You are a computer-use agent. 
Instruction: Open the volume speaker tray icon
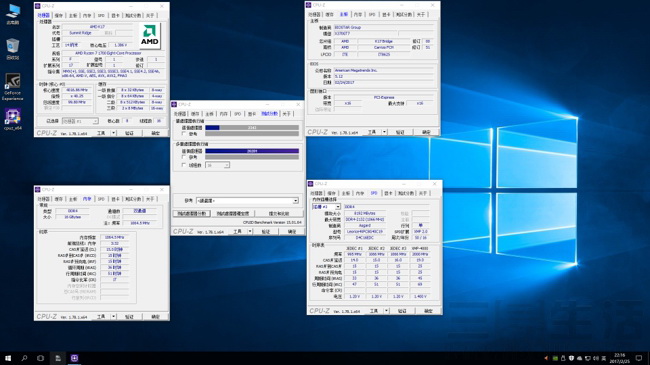pyautogui.click(x=596, y=358)
